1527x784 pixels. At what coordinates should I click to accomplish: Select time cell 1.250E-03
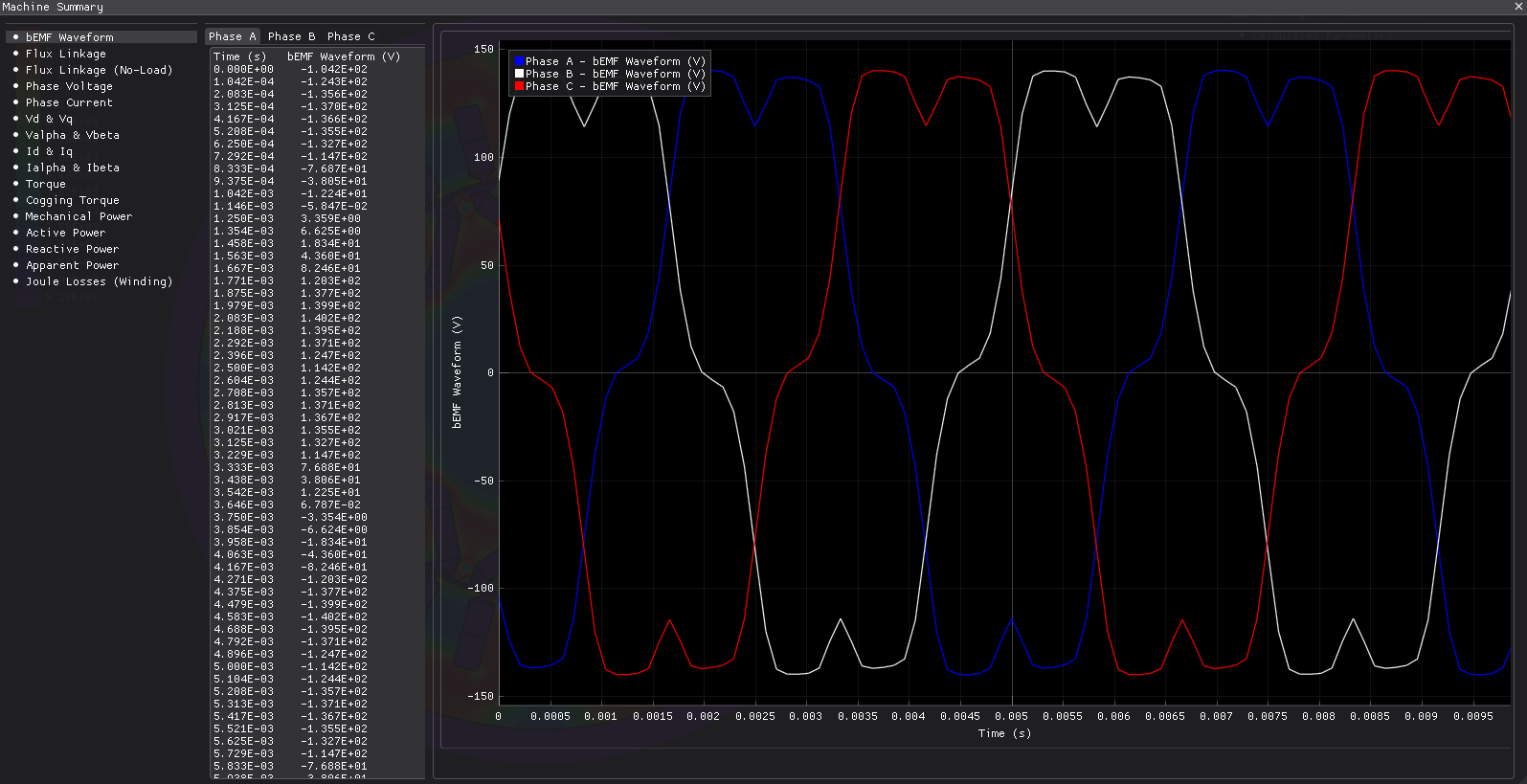tap(243, 218)
